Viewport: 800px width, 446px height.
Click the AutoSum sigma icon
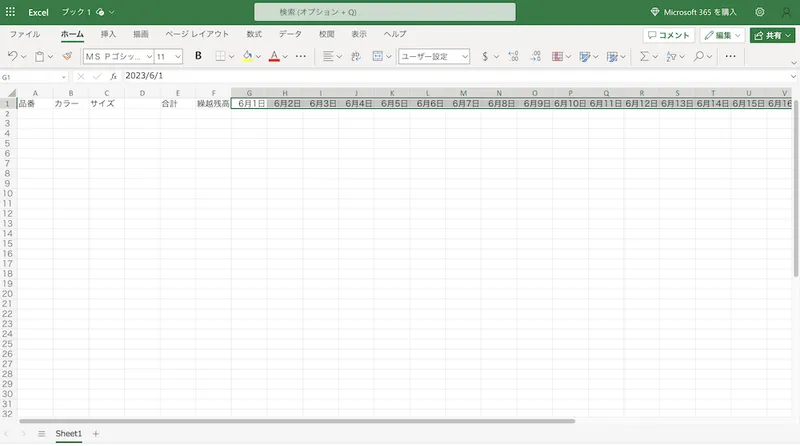[x=644, y=56]
